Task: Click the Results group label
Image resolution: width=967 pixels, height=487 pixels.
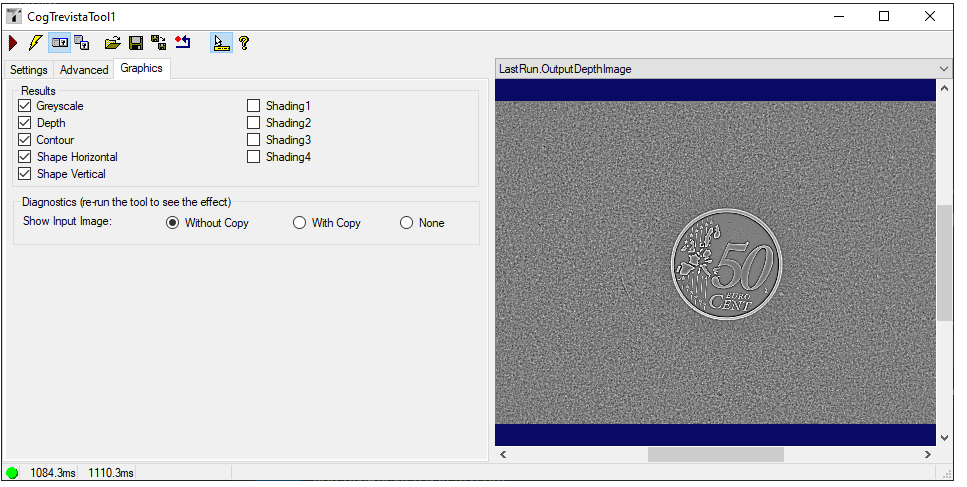Action: [38, 91]
